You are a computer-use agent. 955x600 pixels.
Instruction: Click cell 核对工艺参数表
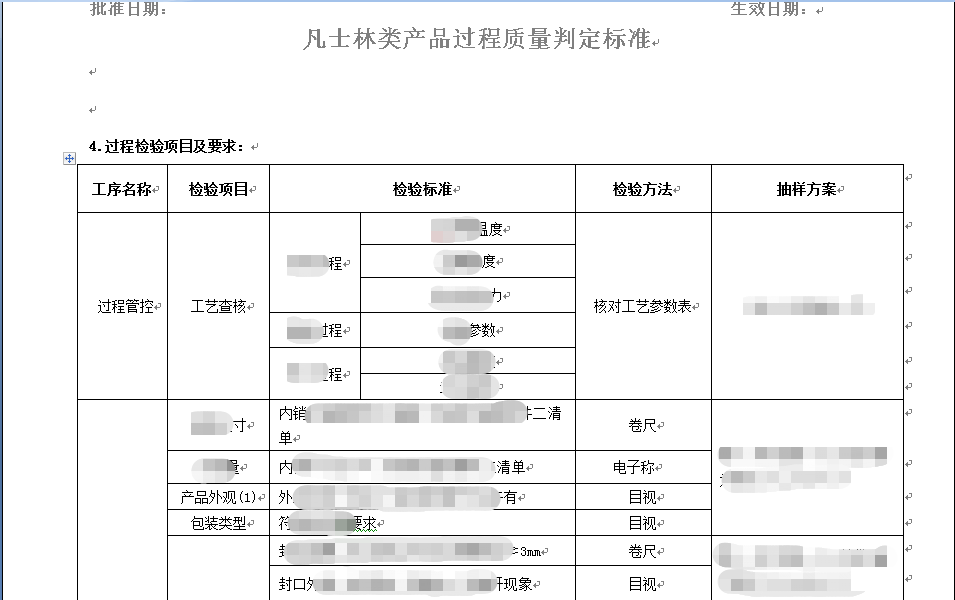643,306
